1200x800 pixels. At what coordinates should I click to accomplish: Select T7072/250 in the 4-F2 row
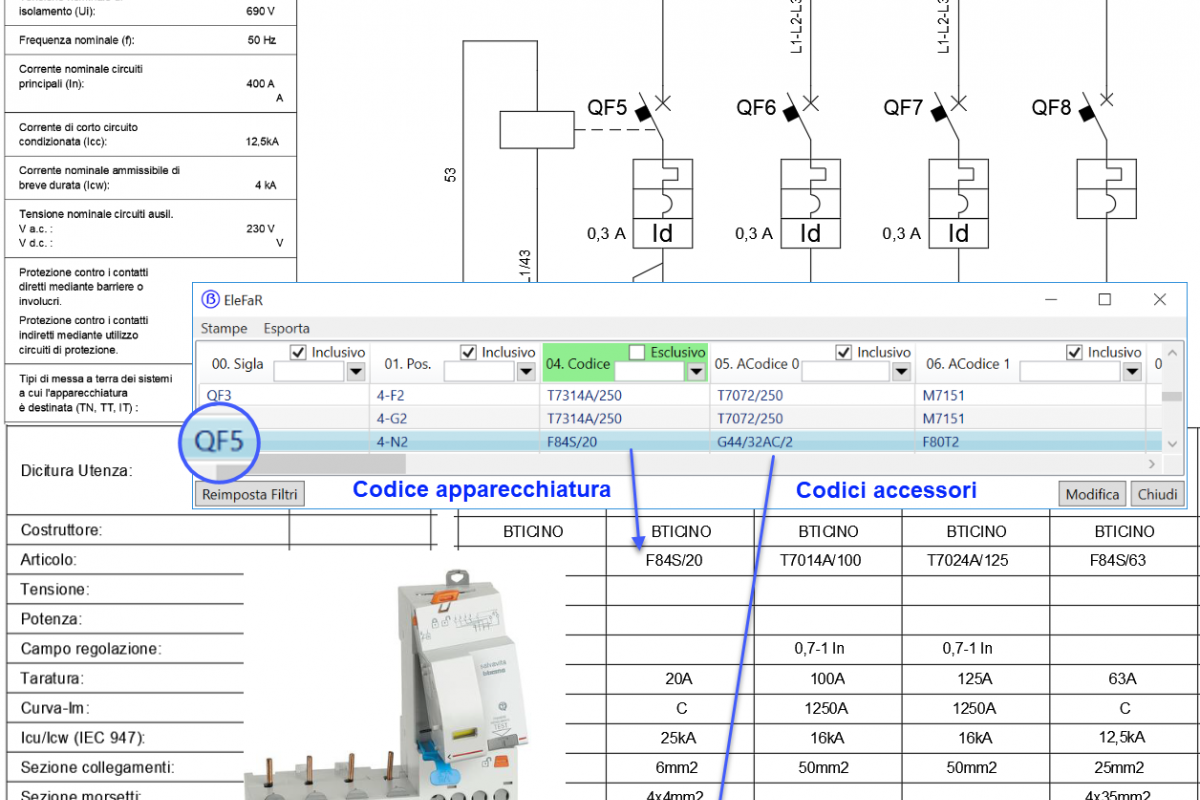750,395
